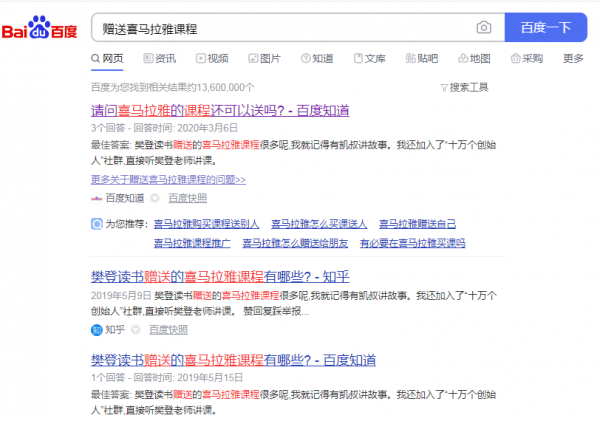Image resolution: width=600 pixels, height=421 pixels.
Task: Click verification badge beside 百度知道
Action: (155, 198)
